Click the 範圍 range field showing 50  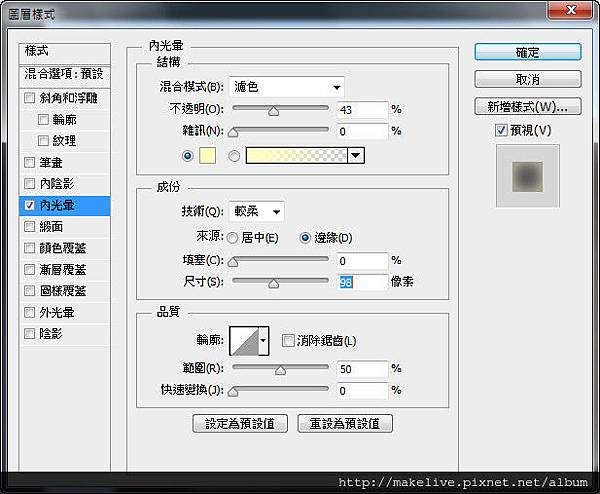(362, 369)
